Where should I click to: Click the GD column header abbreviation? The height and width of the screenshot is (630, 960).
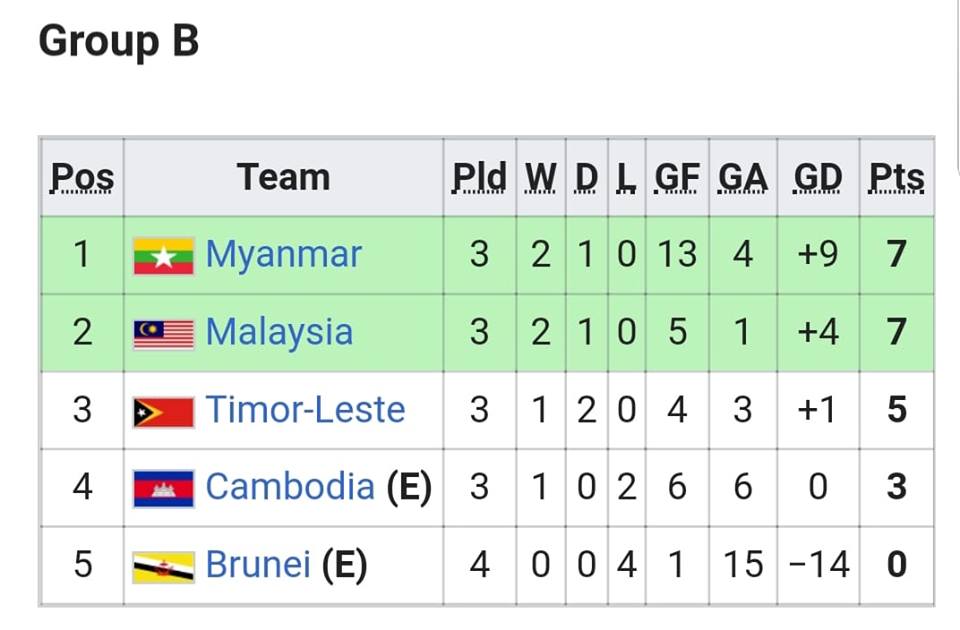coord(818,178)
